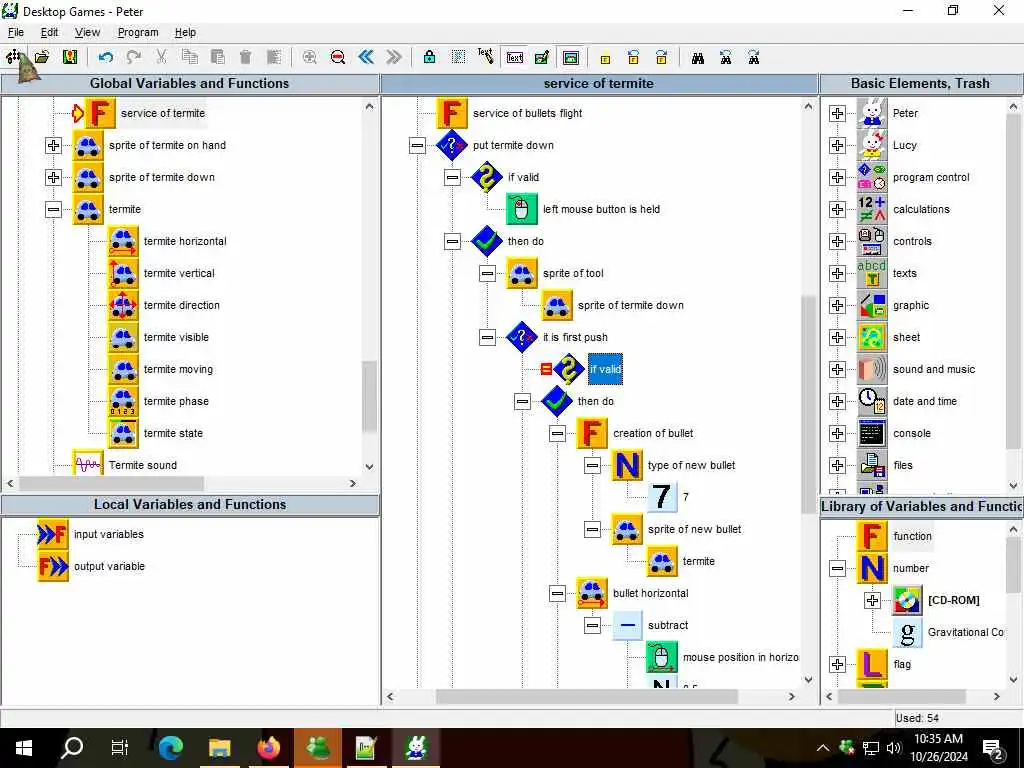Click the Lucy rabbit icon
Viewport: 1024px width, 768px height.
(x=872, y=145)
